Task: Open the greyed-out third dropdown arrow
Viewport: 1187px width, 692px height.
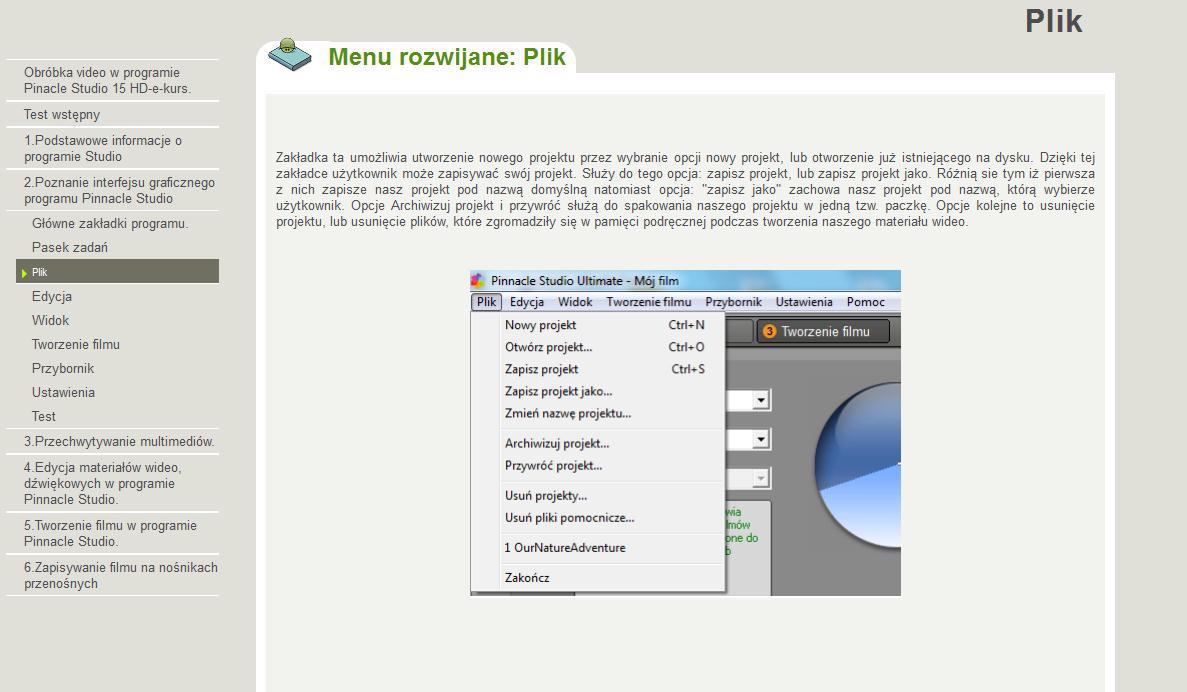Action: pyautogui.click(x=761, y=478)
